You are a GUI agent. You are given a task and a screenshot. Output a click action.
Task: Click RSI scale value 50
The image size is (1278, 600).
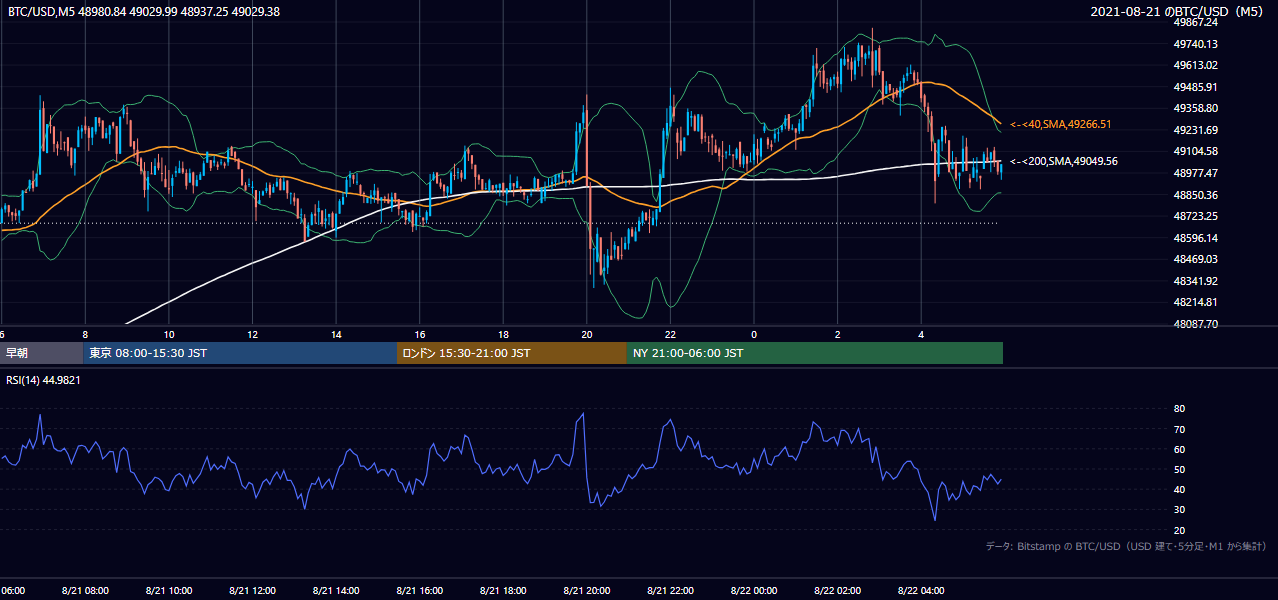[x=1179, y=469]
